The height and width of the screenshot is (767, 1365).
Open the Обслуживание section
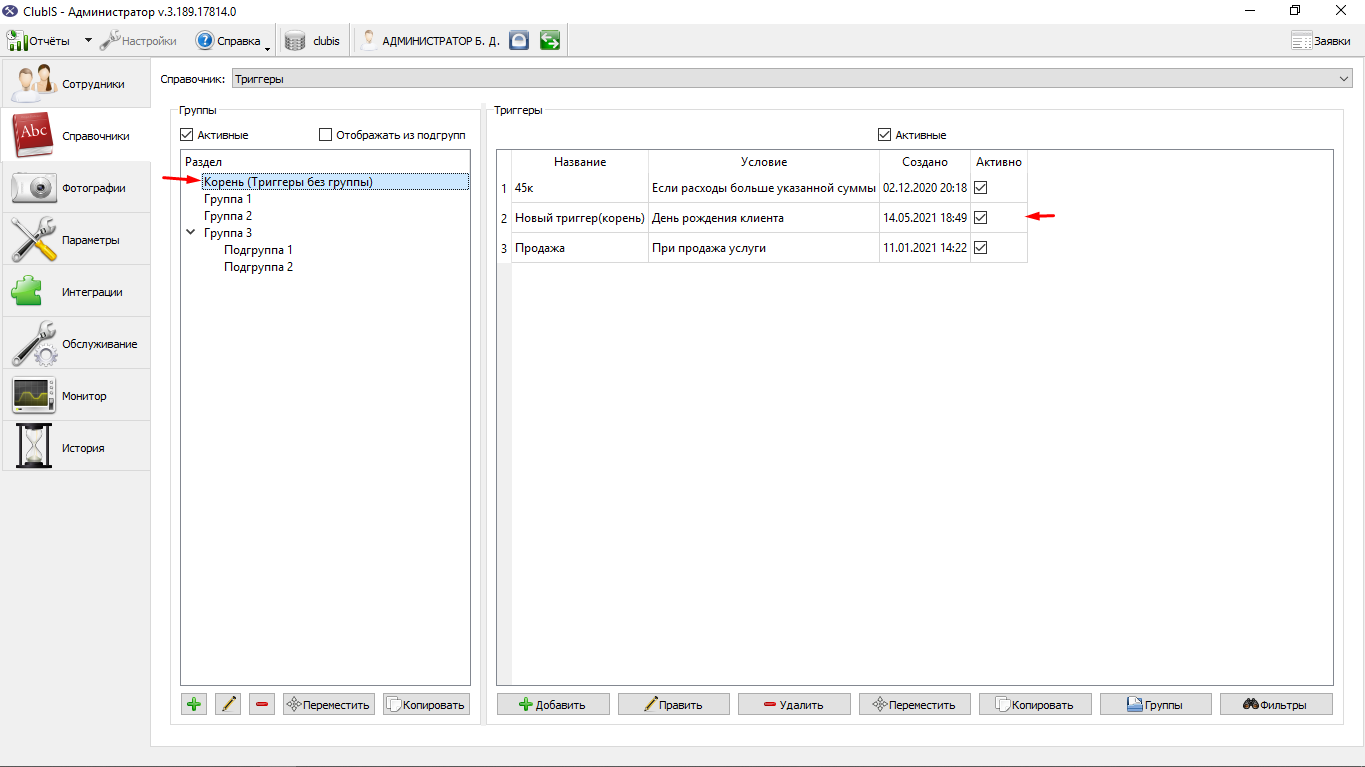[76, 344]
